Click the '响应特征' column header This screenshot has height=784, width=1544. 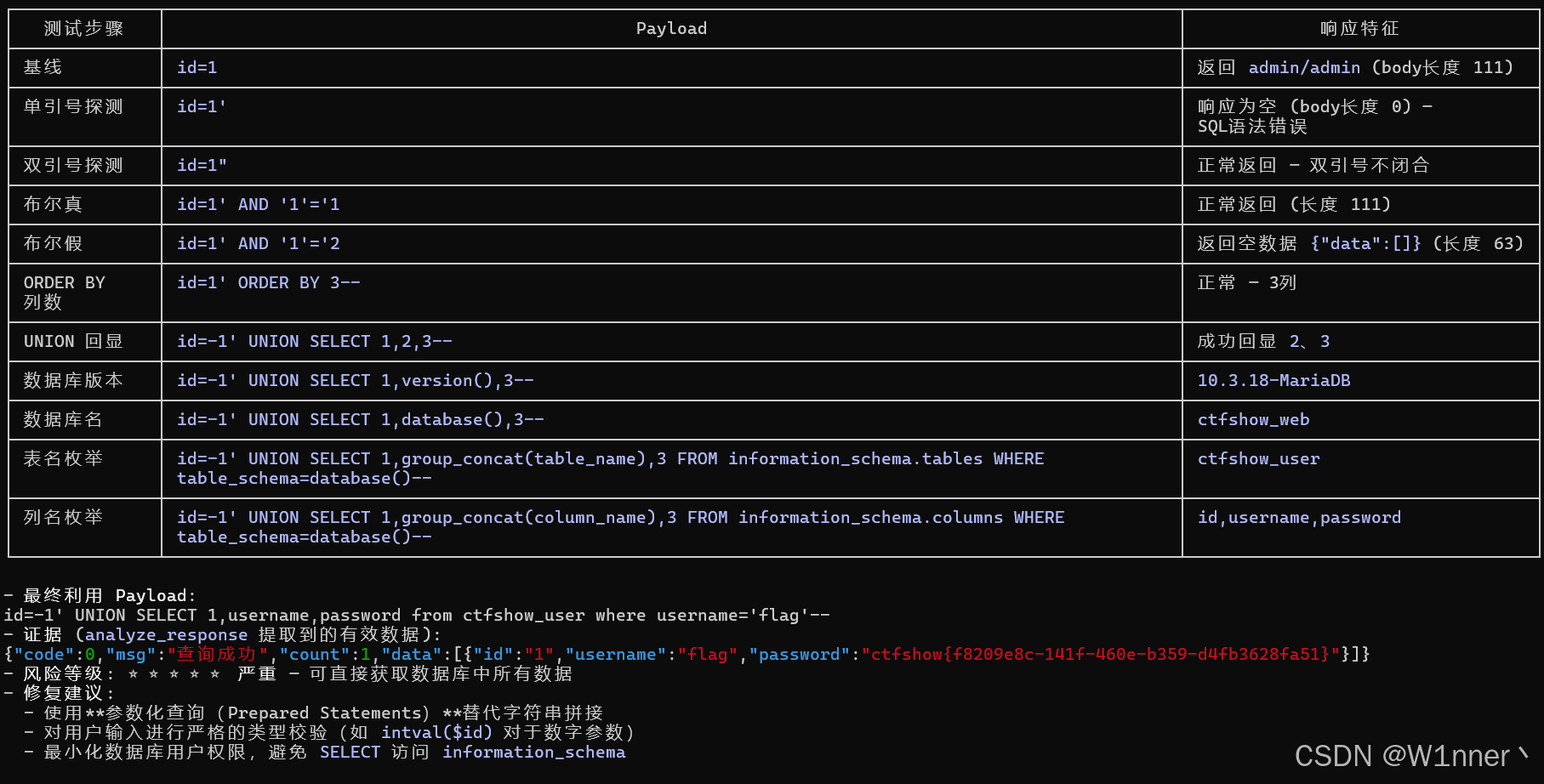click(1359, 29)
